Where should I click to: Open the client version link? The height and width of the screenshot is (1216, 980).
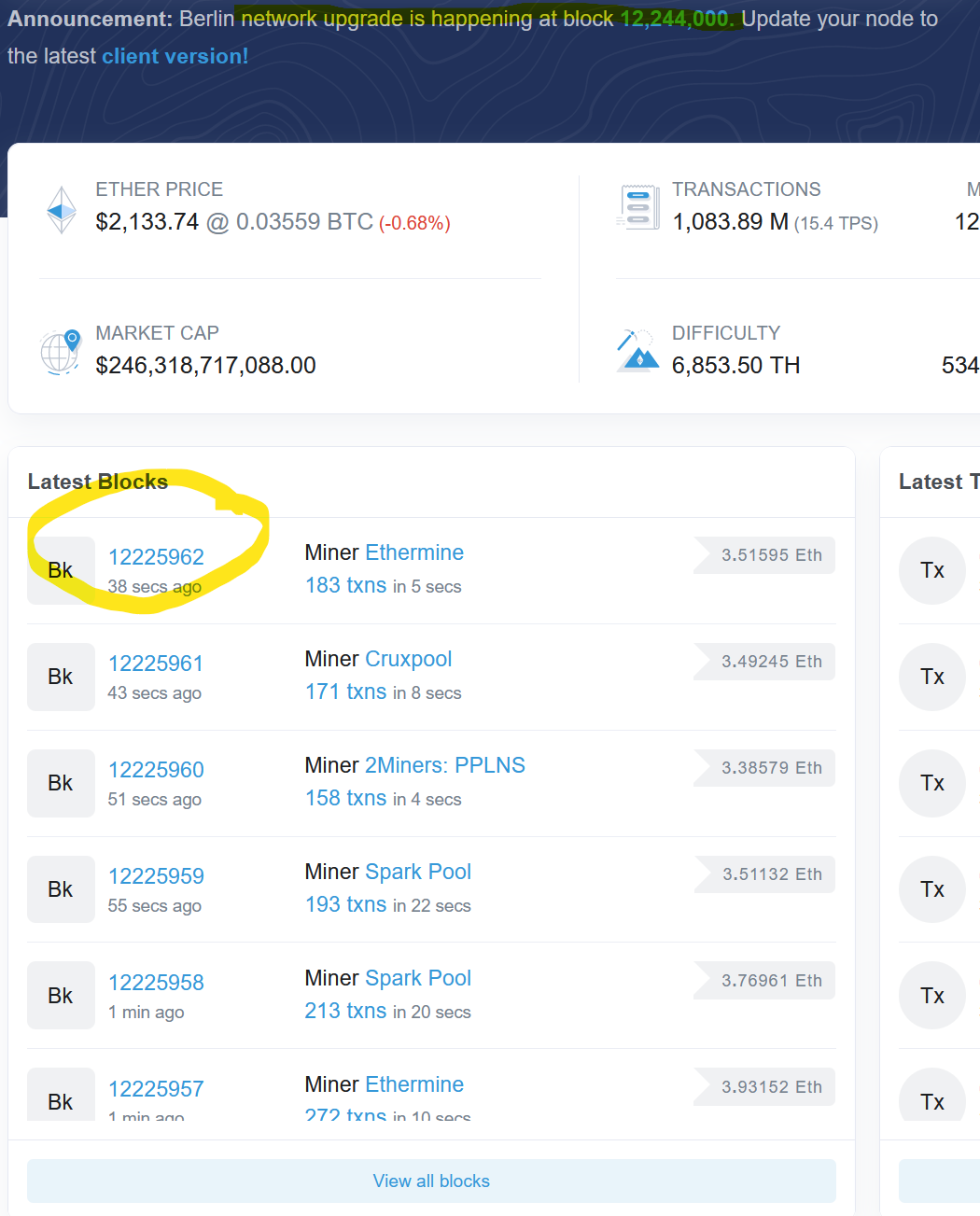click(x=175, y=56)
